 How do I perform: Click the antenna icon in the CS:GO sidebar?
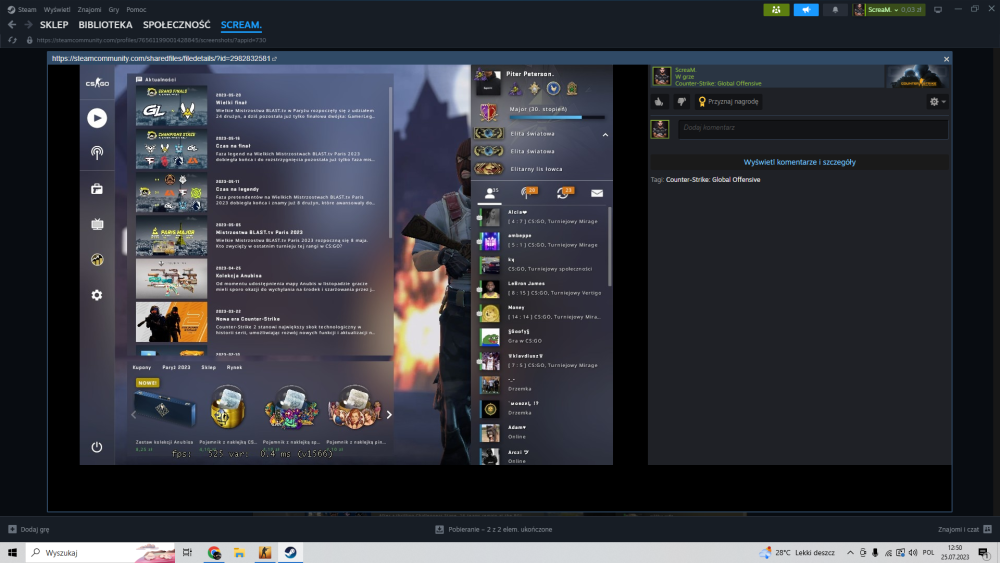click(x=97, y=152)
